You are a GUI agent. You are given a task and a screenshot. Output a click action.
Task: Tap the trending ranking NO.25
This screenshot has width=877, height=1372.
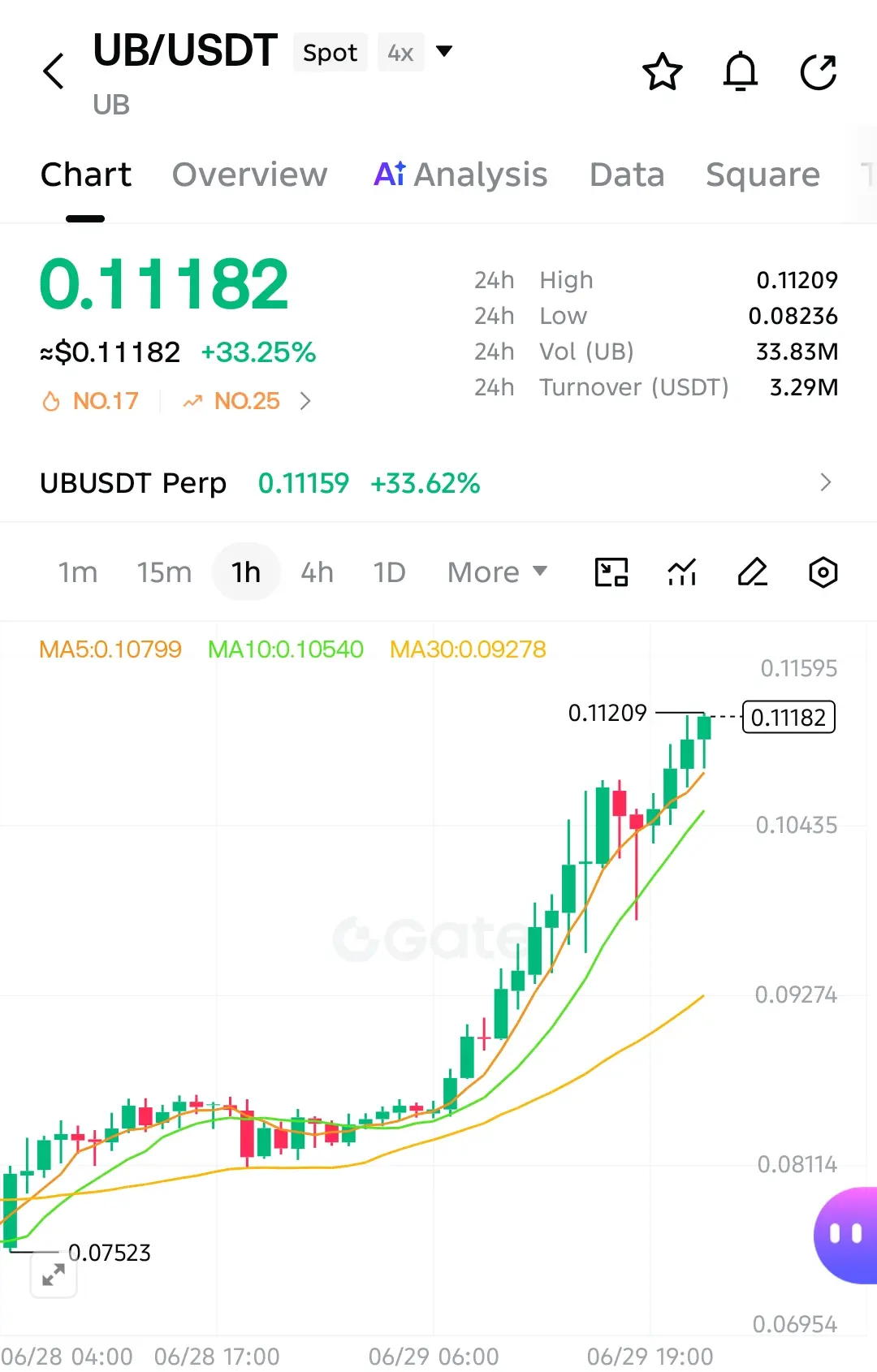tap(231, 401)
